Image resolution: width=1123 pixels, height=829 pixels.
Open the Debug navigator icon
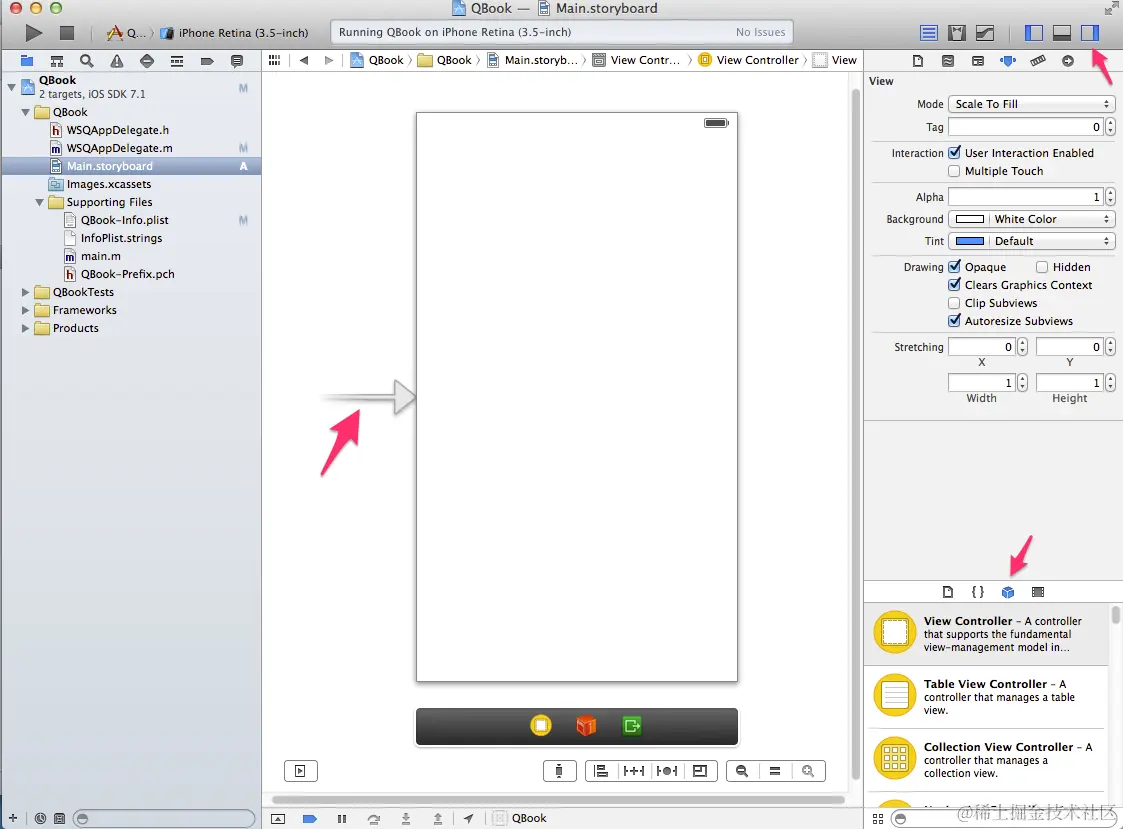point(177,61)
